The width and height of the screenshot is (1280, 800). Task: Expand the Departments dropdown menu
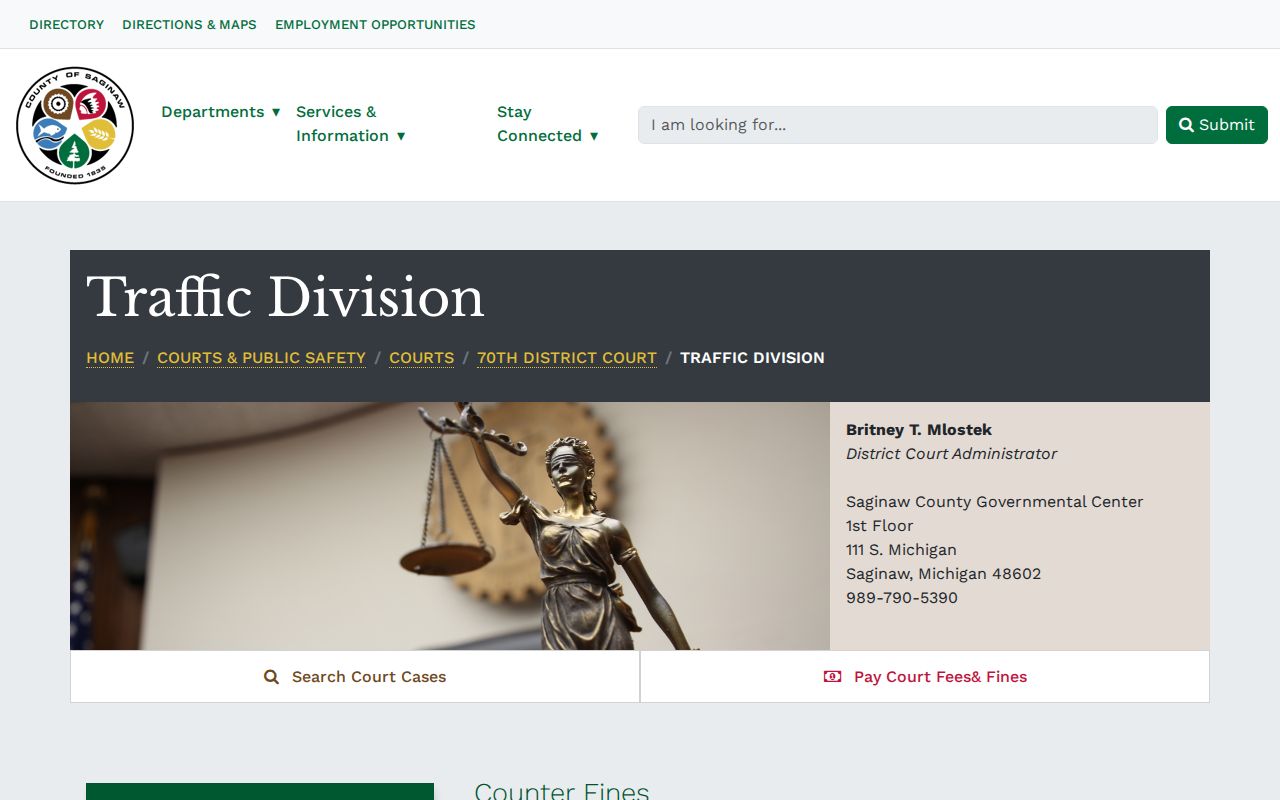(x=221, y=112)
